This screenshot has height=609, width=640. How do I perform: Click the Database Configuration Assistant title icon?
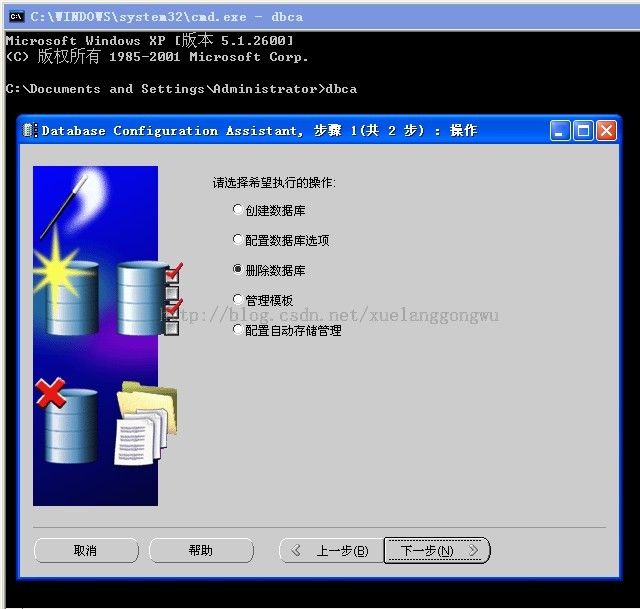[30, 131]
